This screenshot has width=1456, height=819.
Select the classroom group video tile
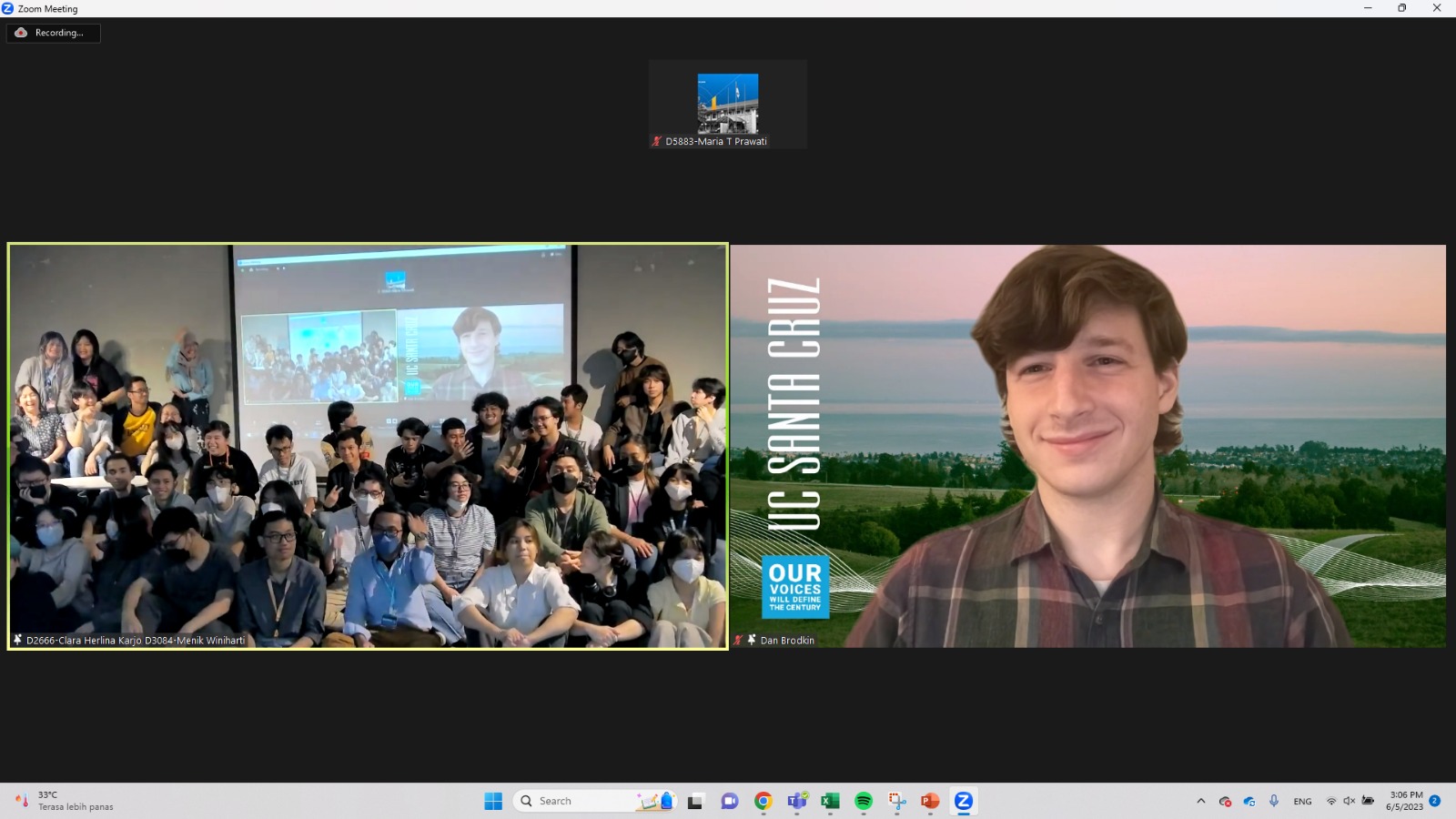pyautogui.click(x=368, y=446)
